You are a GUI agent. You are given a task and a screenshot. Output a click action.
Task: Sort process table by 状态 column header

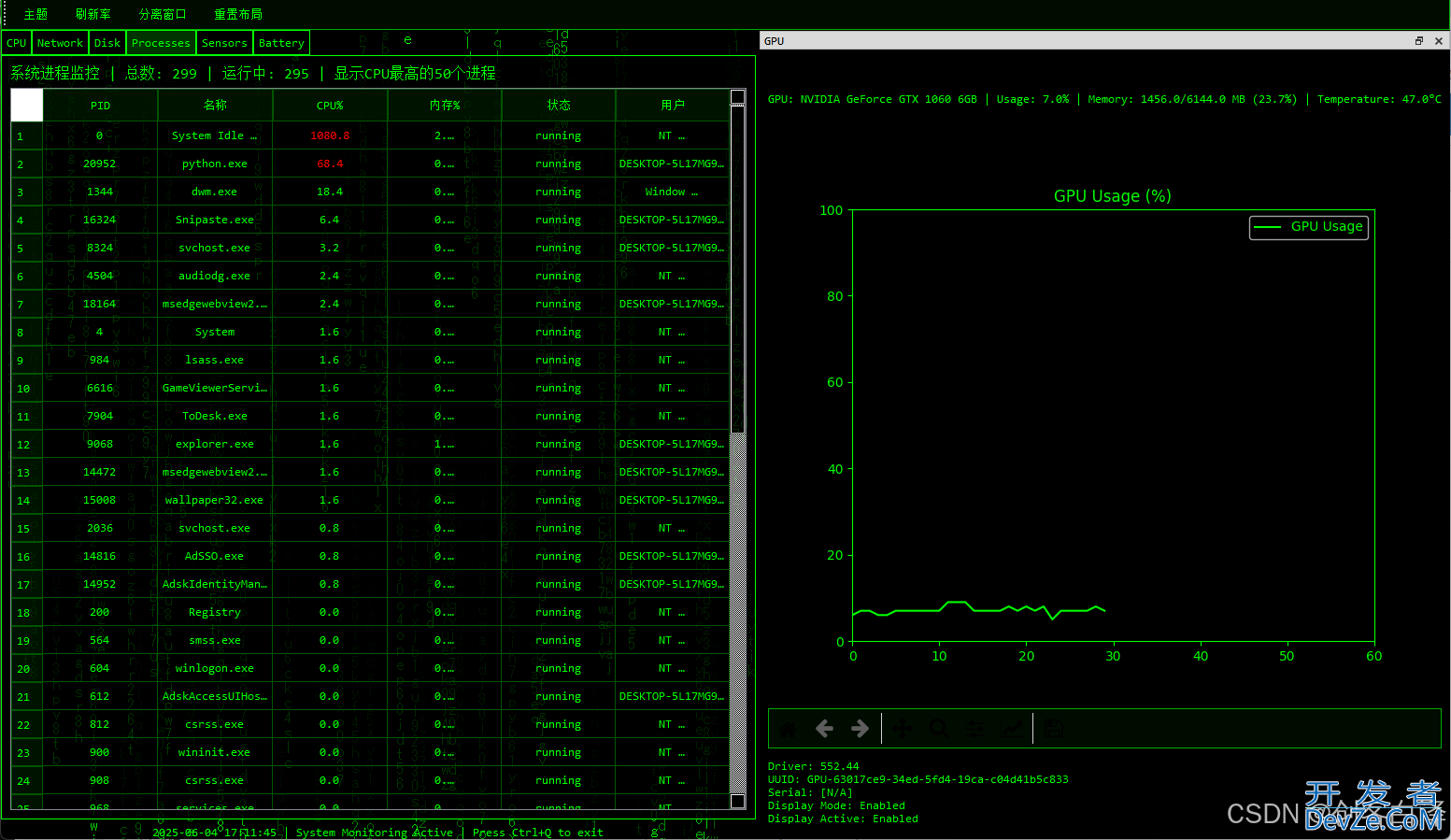[559, 106]
